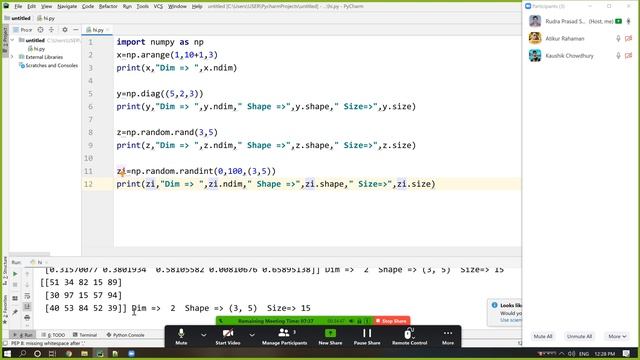This screenshot has width=640, height=360.
Task: Expand External Libraries tree node
Action: click(12, 57)
